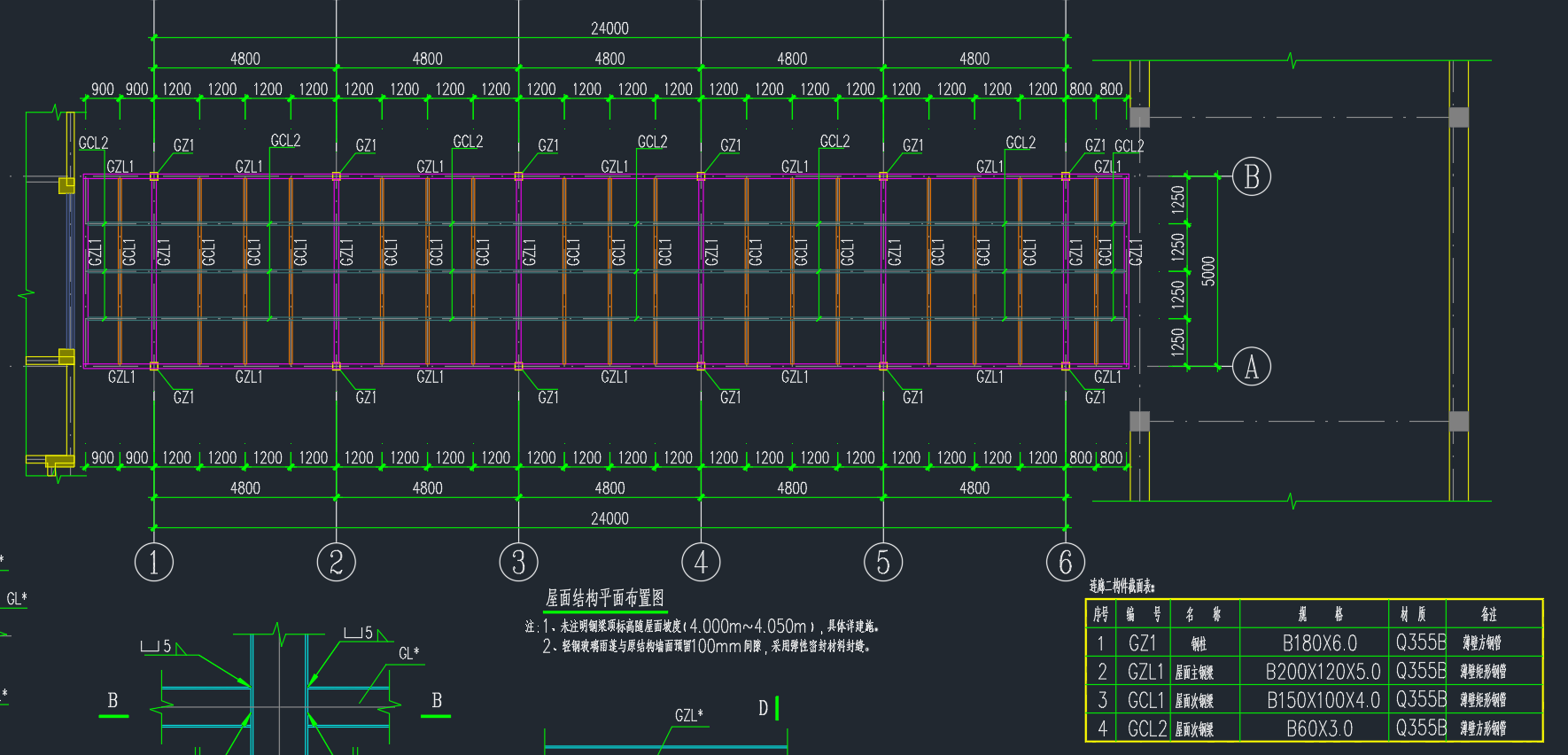Click the 24000 dimension below the plan
Screen dimensions: 1568x755
[x=609, y=518]
